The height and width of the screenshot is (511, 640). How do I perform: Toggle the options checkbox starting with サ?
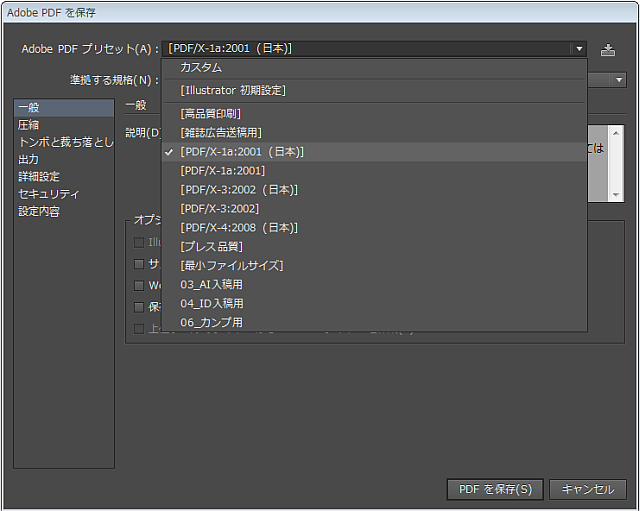click(139, 264)
